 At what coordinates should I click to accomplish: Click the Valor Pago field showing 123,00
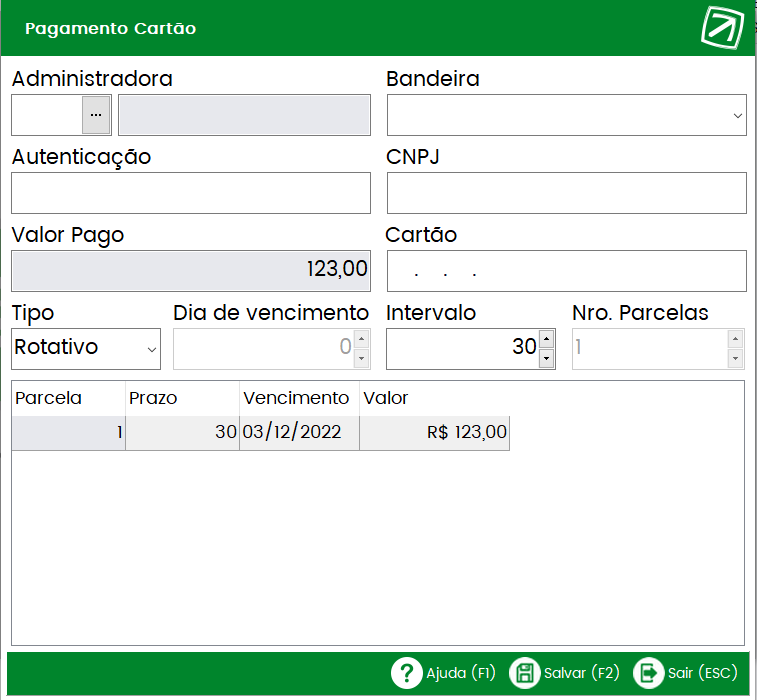[x=191, y=271]
